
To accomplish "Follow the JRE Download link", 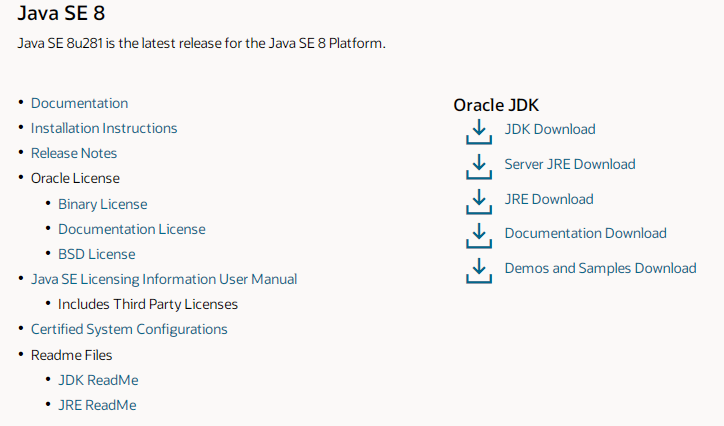I will click(549, 199).
